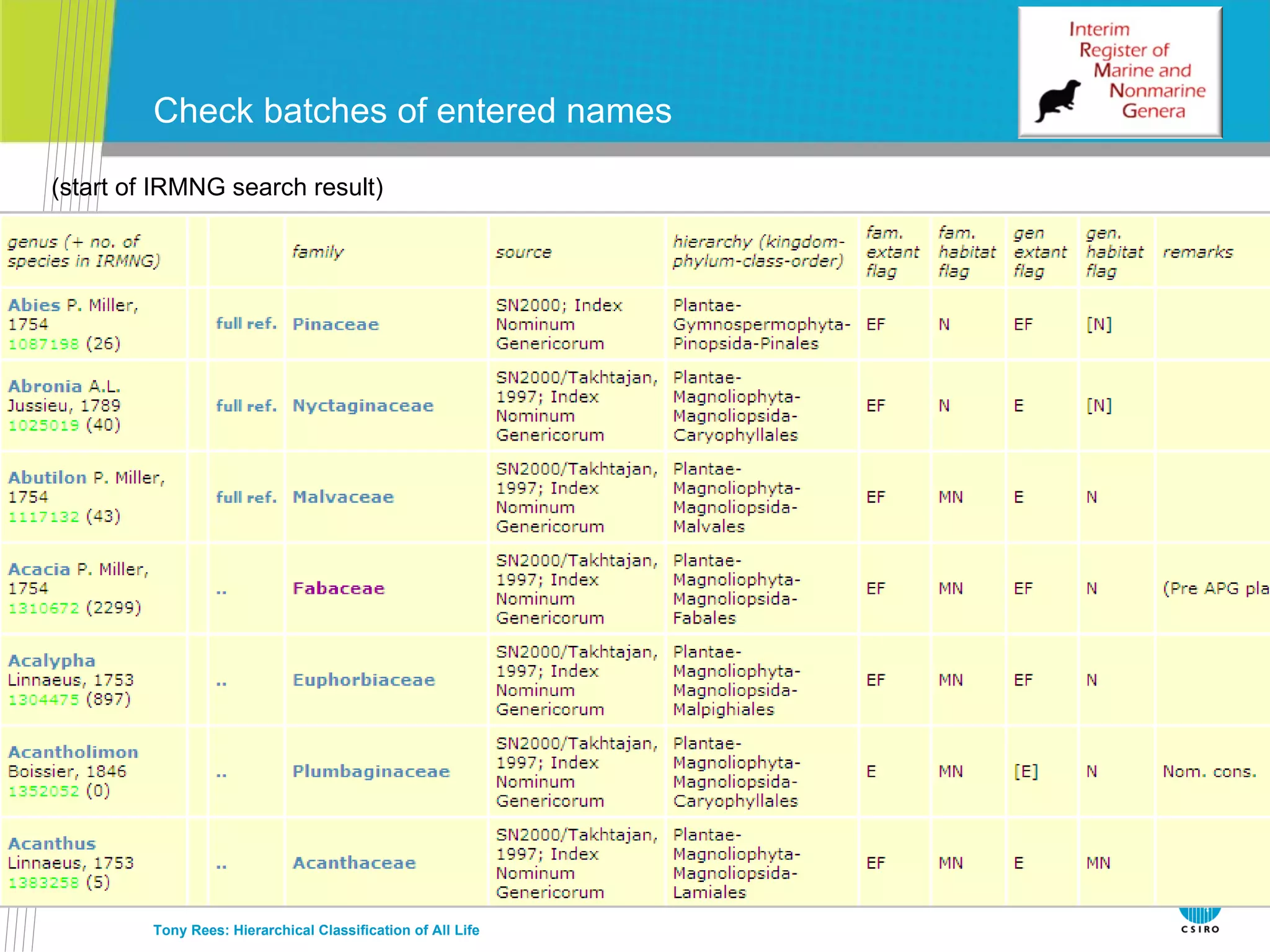Open the Abronia genus link

[45, 386]
